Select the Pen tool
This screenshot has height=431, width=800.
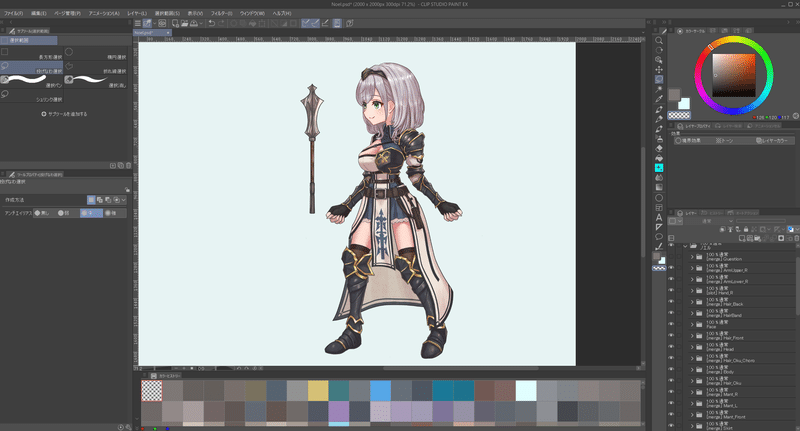[659, 109]
